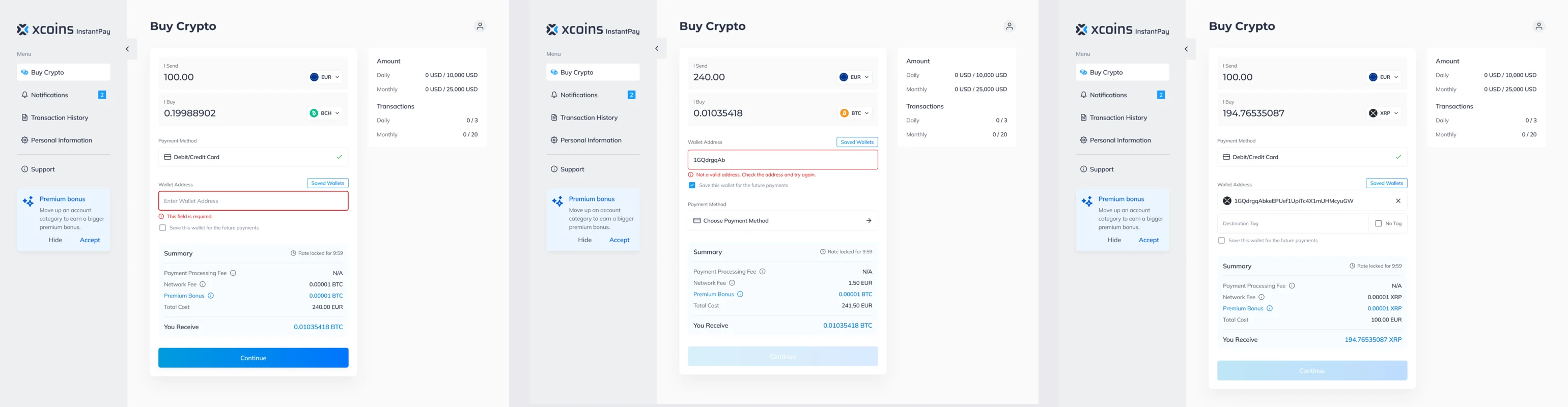Open Transaction History in the XRP screen menu
1568x407 pixels.
tap(1123, 118)
